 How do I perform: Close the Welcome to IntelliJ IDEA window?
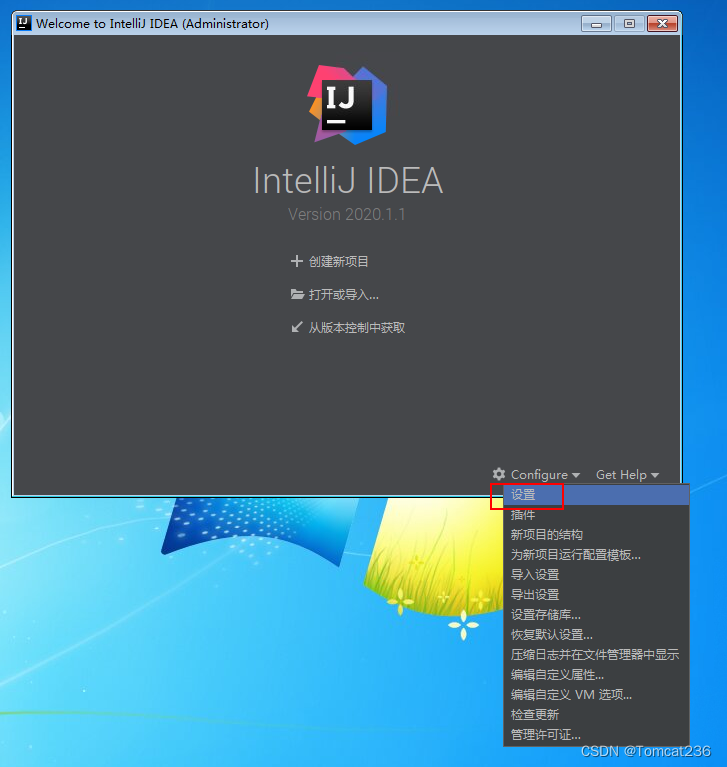click(x=662, y=23)
